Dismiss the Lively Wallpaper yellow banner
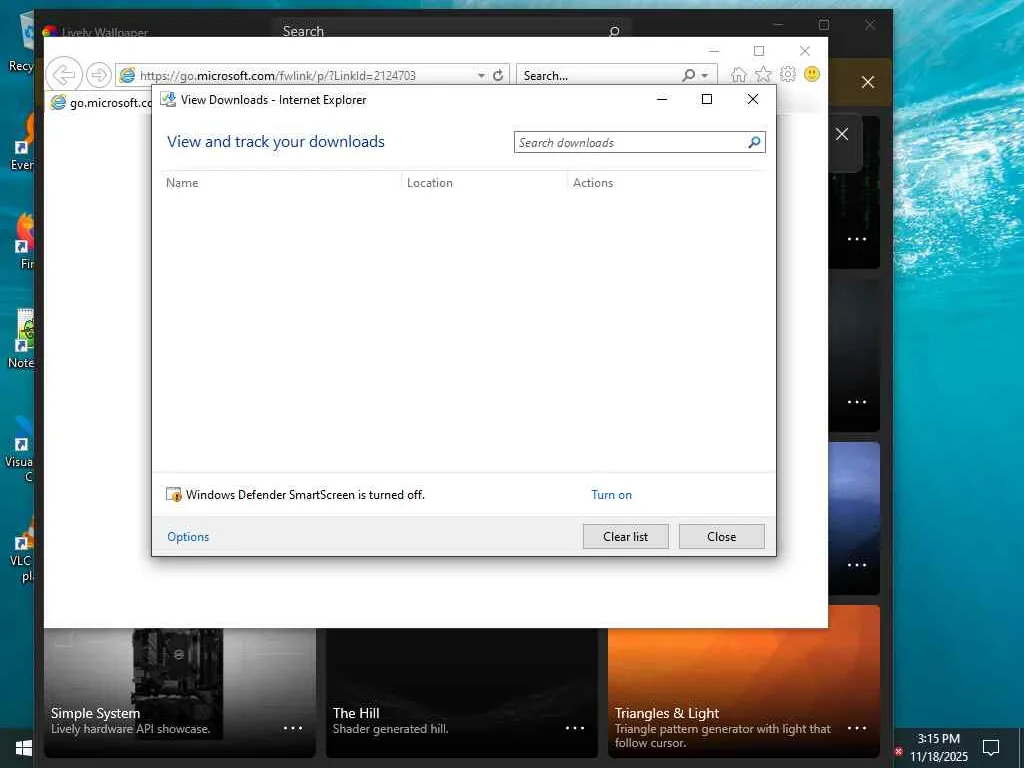This screenshot has width=1024, height=768. (868, 82)
